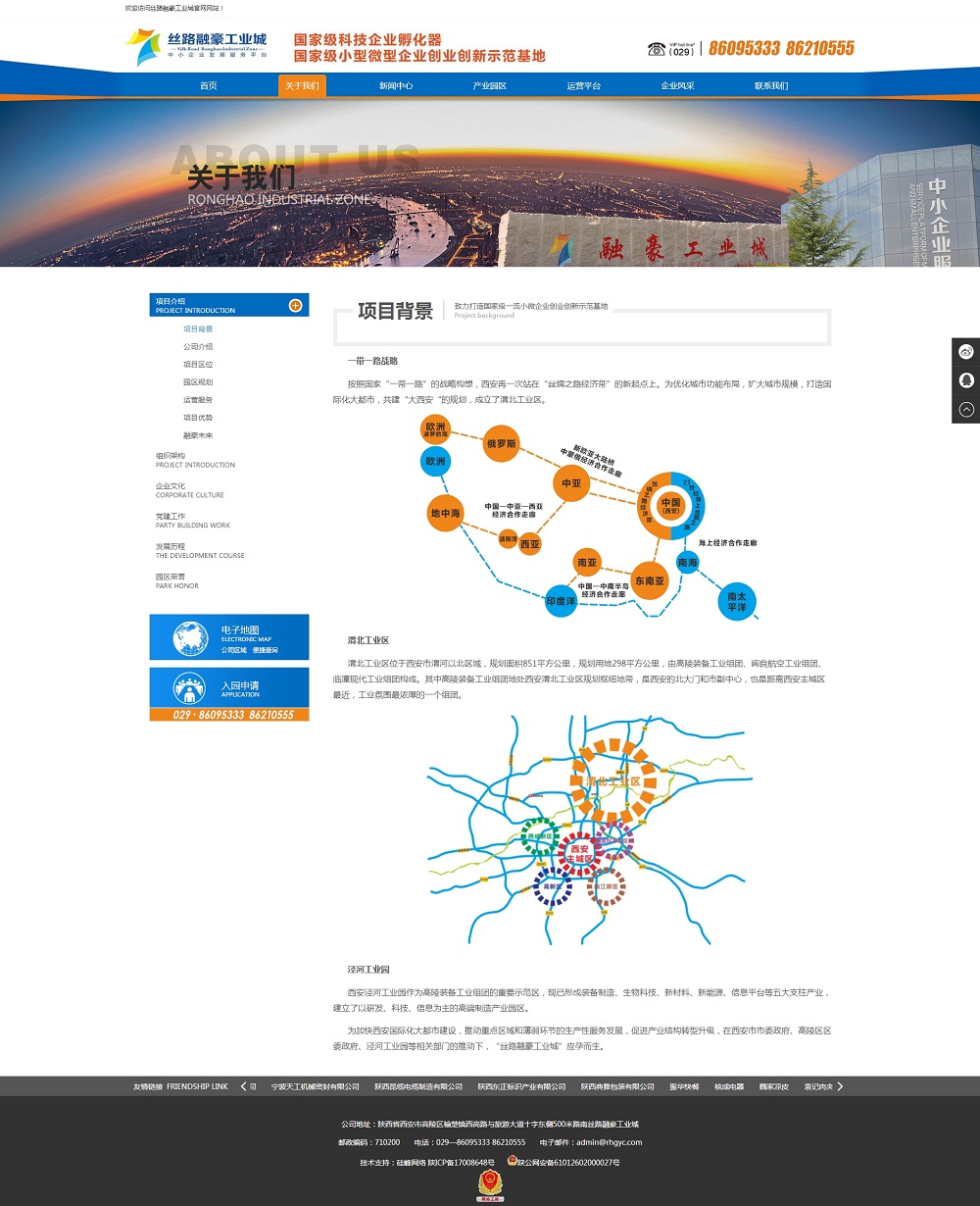Toggle the orange plus on Project Introduction
This screenshot has width=980, height=1206.
click(295, 305)
